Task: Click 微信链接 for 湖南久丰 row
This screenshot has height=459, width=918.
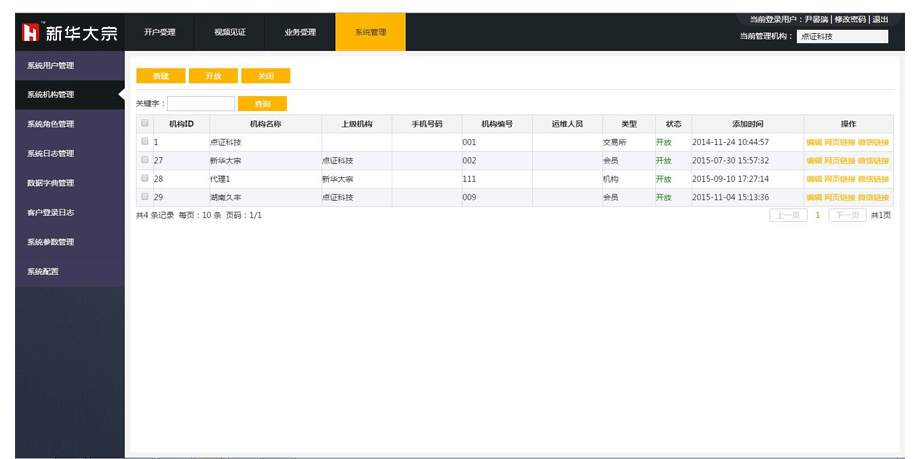Action: coord(874,197)
